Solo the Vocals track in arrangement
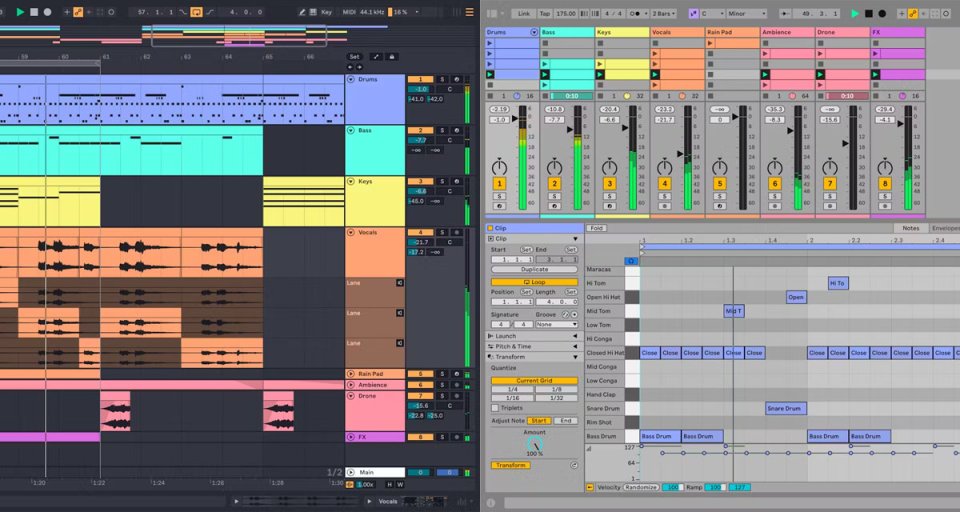The width and height of the screenshot is (960, 512). tap(442, 233)
